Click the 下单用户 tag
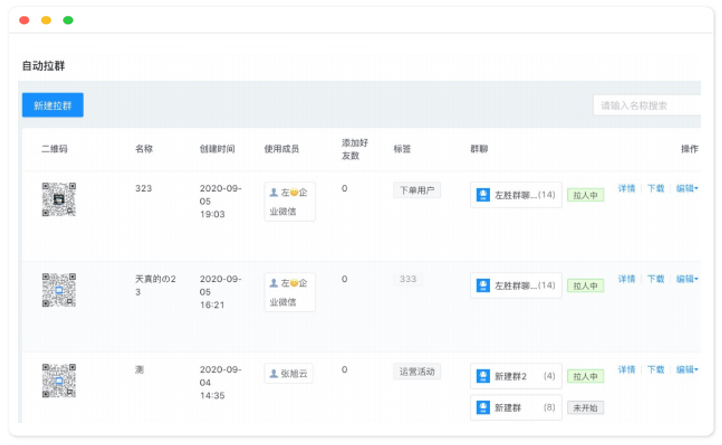 pyautogui.click(x=417, y=190)
